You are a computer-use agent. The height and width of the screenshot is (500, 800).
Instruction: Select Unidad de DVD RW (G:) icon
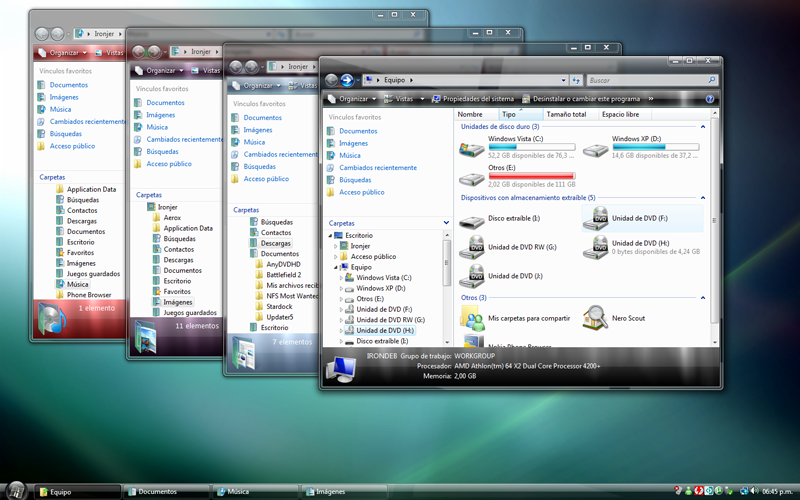coord(471,247)
